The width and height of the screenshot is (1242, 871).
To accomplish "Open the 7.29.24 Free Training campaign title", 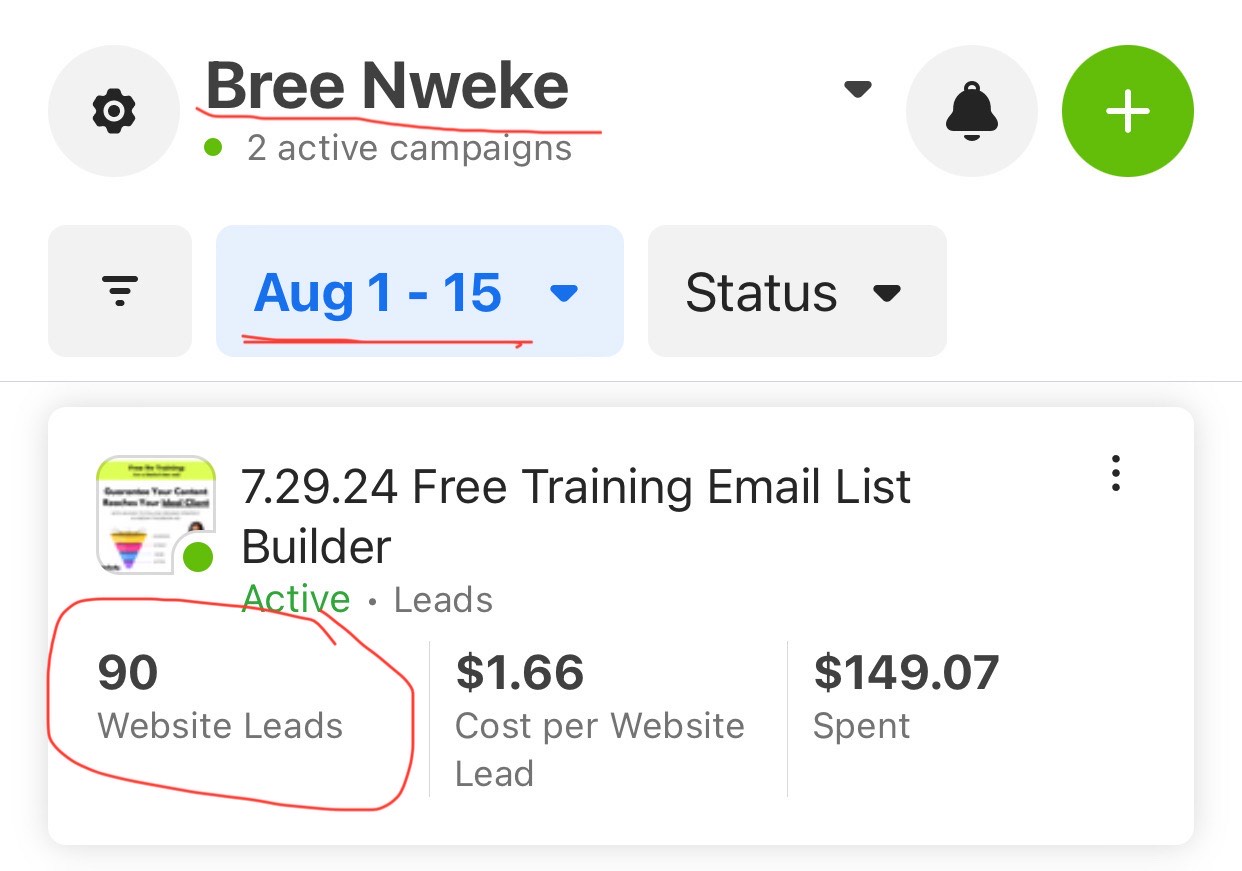I will (x=576, y=516).
